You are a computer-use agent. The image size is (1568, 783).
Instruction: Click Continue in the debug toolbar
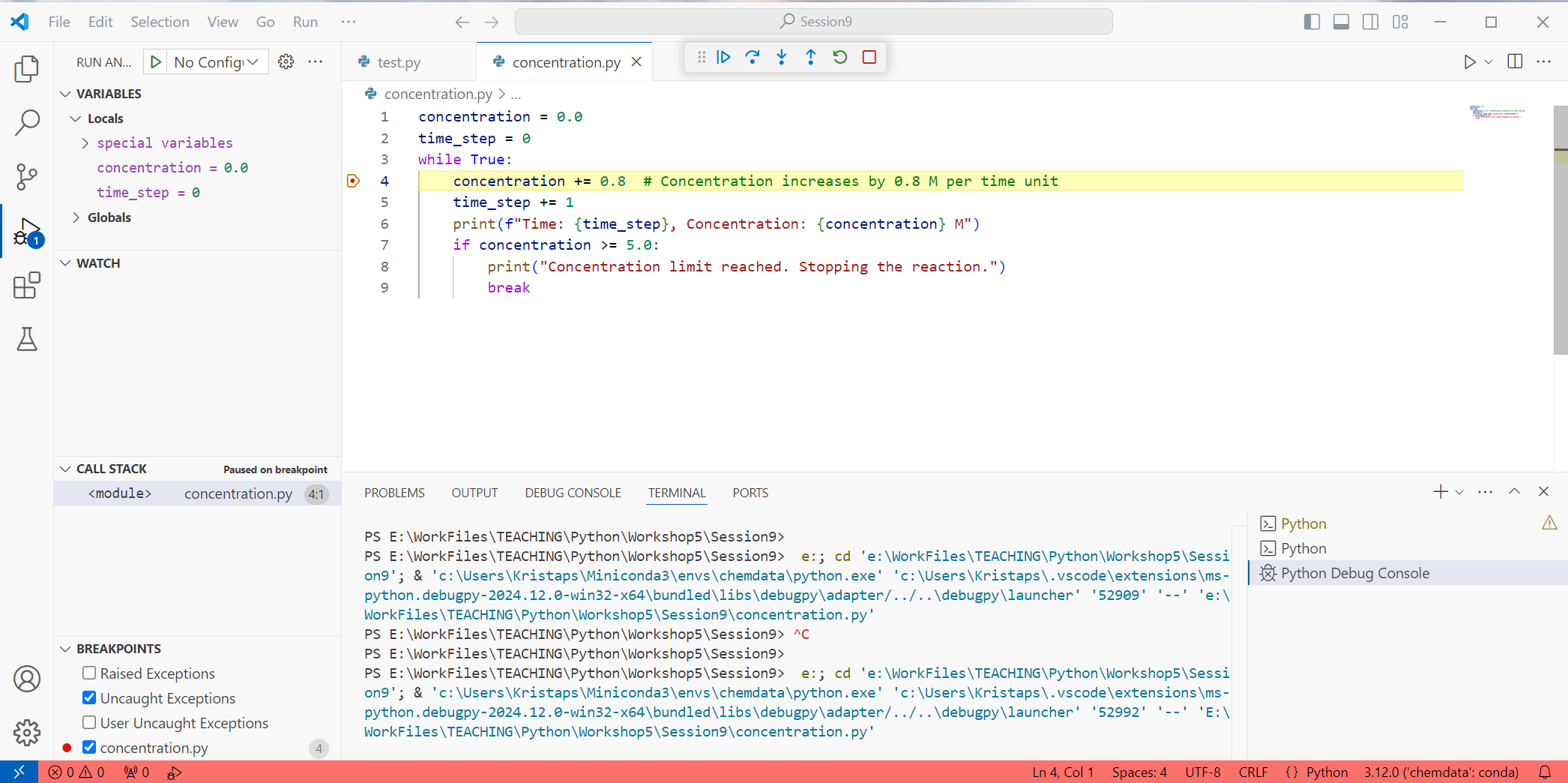coord(723,57)
